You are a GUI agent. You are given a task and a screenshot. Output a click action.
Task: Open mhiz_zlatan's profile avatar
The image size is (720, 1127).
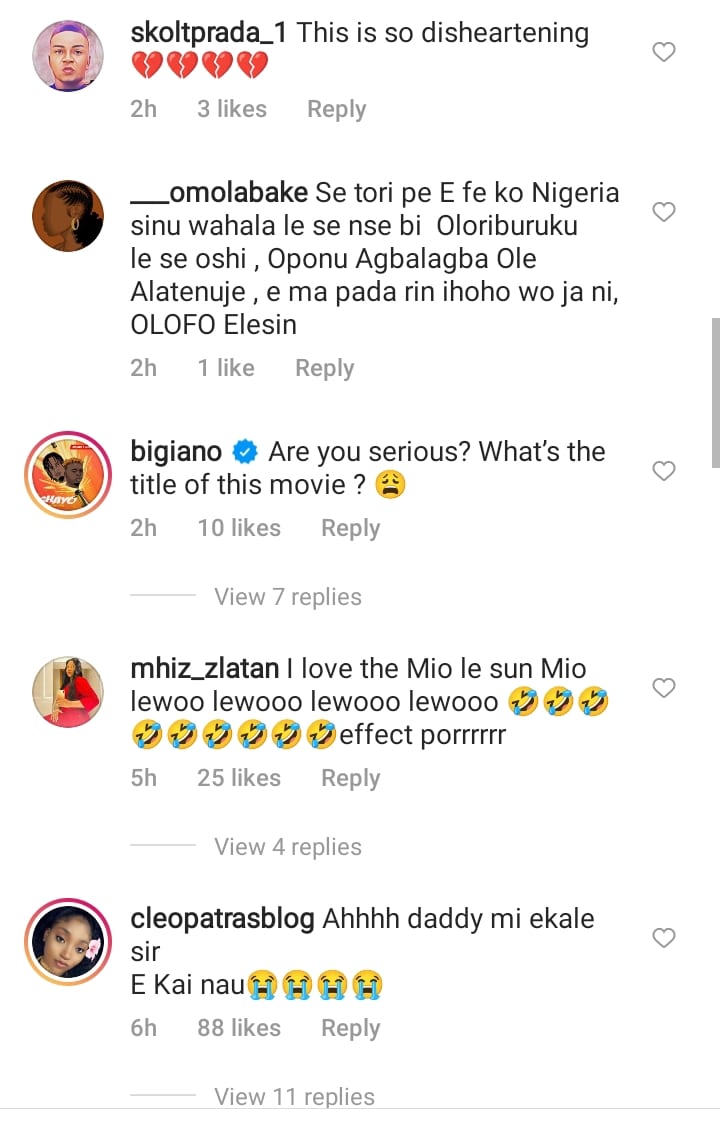tap(68, 691)
